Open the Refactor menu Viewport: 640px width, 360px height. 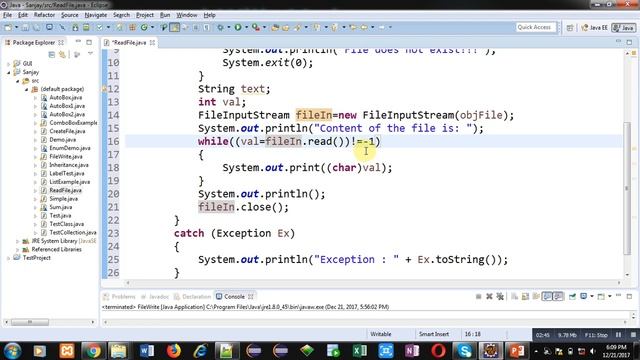(x=44, y=15)
